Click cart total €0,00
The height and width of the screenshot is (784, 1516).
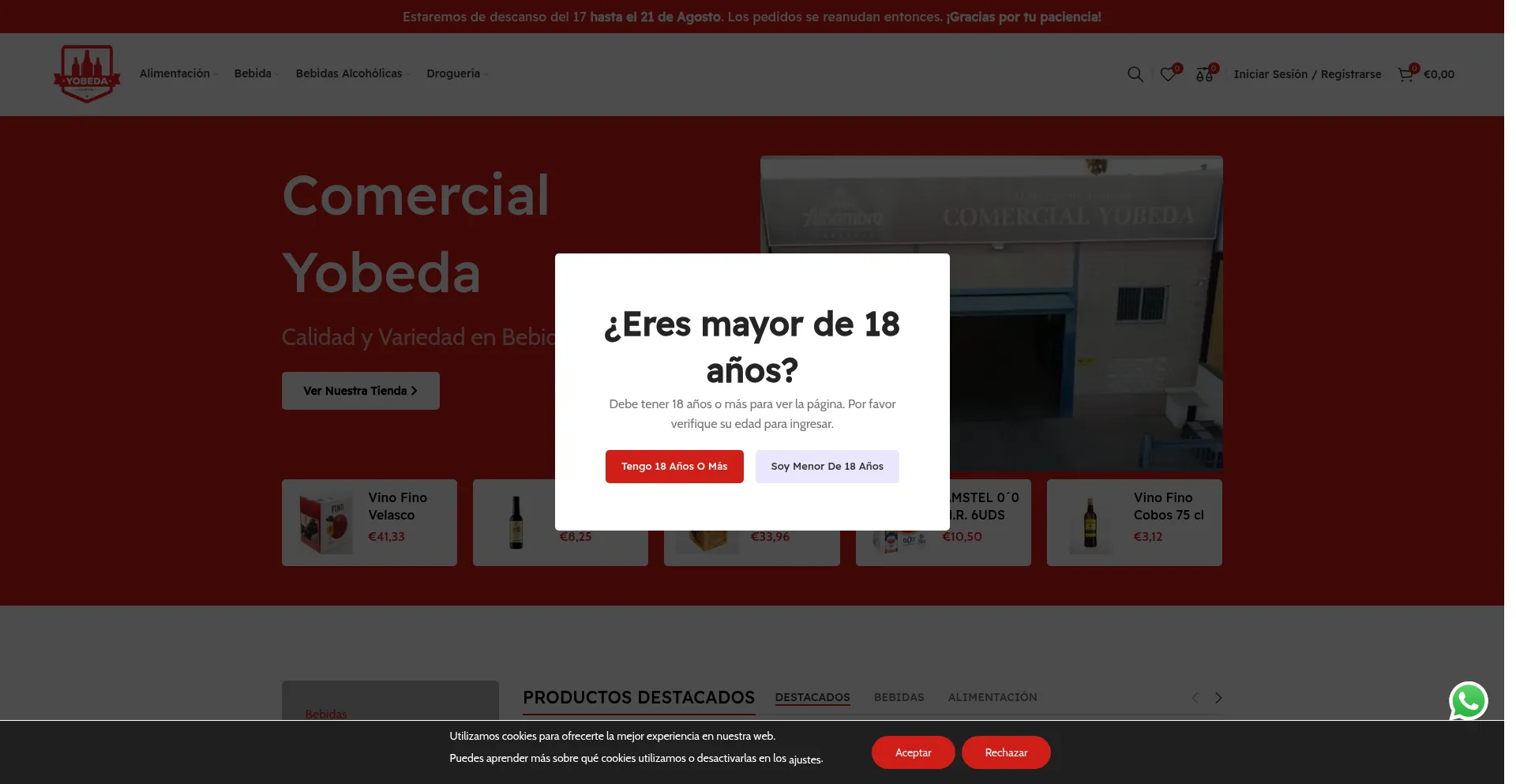(1439, 74)
